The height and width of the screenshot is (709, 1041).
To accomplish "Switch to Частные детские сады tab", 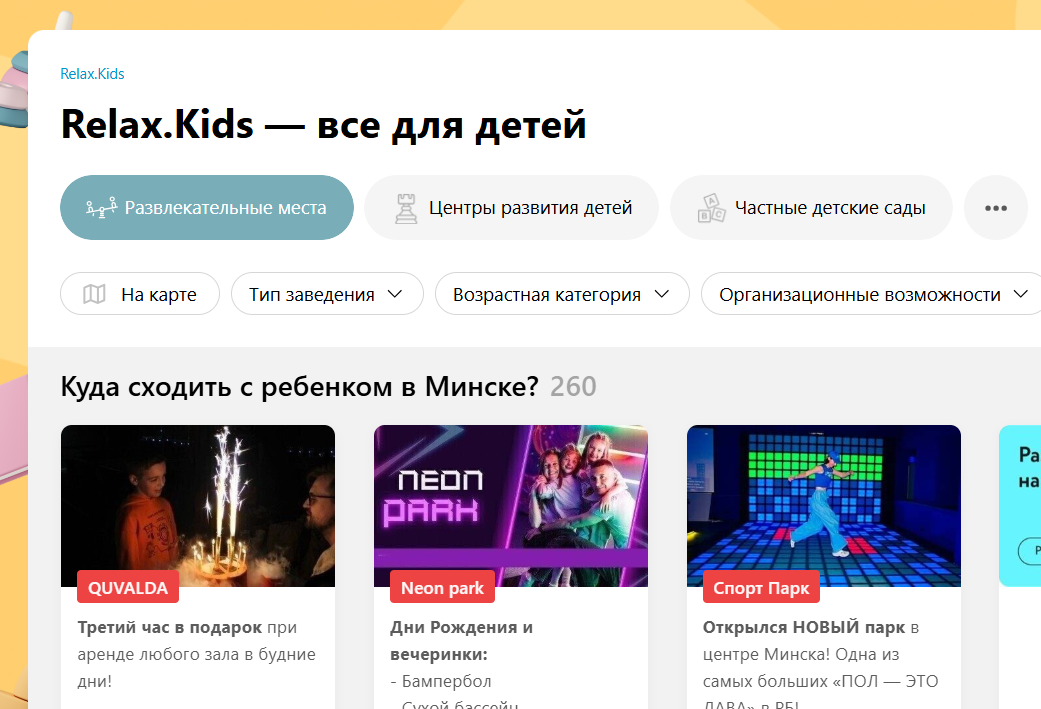I will (x=811, y=208).
